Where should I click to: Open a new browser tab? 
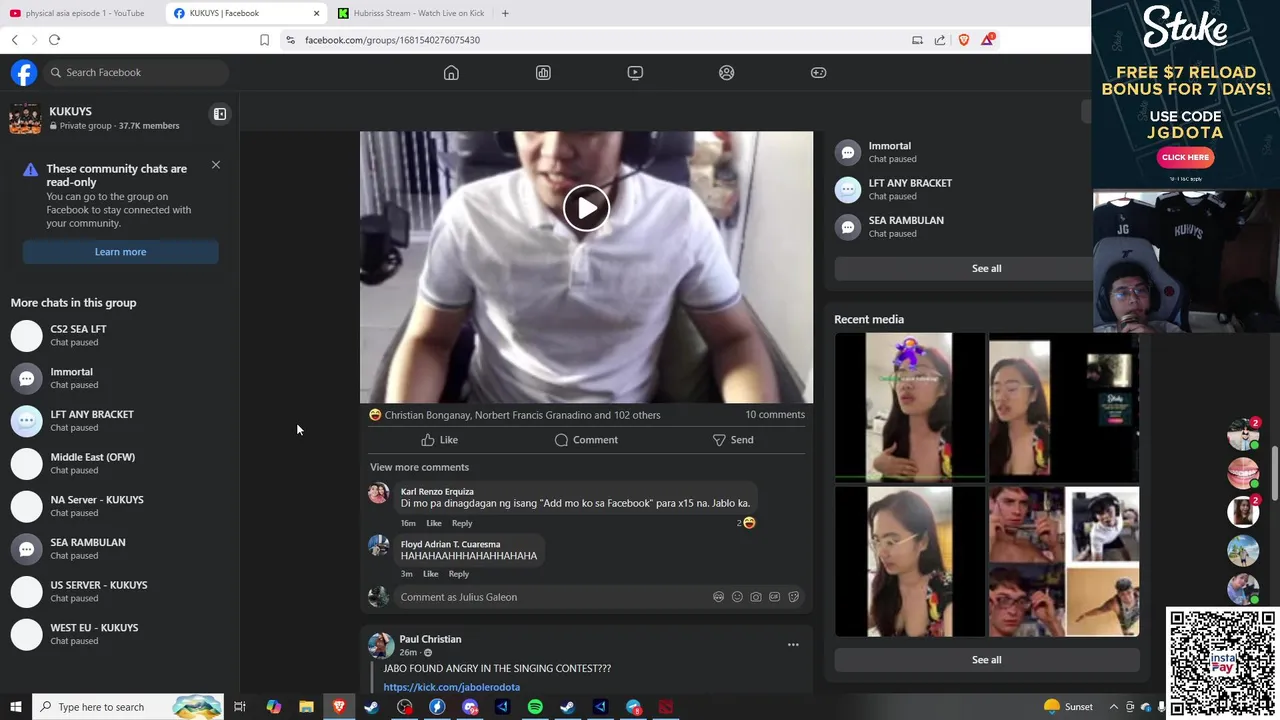(505, 13)
